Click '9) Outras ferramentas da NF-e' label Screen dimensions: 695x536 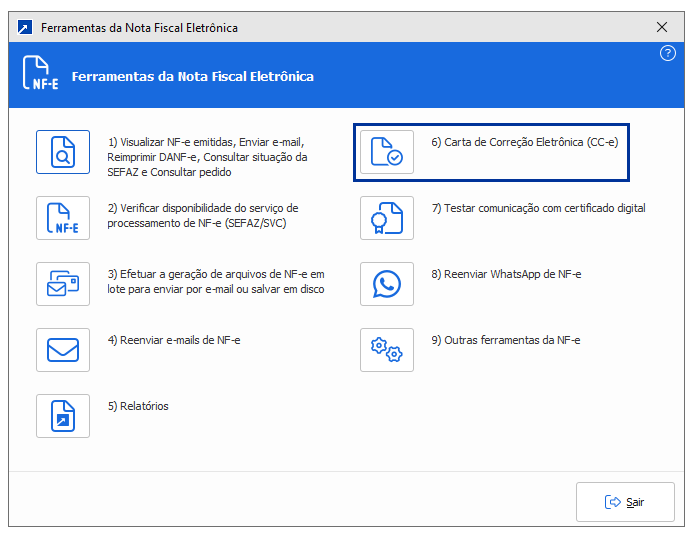coord(506,340)
